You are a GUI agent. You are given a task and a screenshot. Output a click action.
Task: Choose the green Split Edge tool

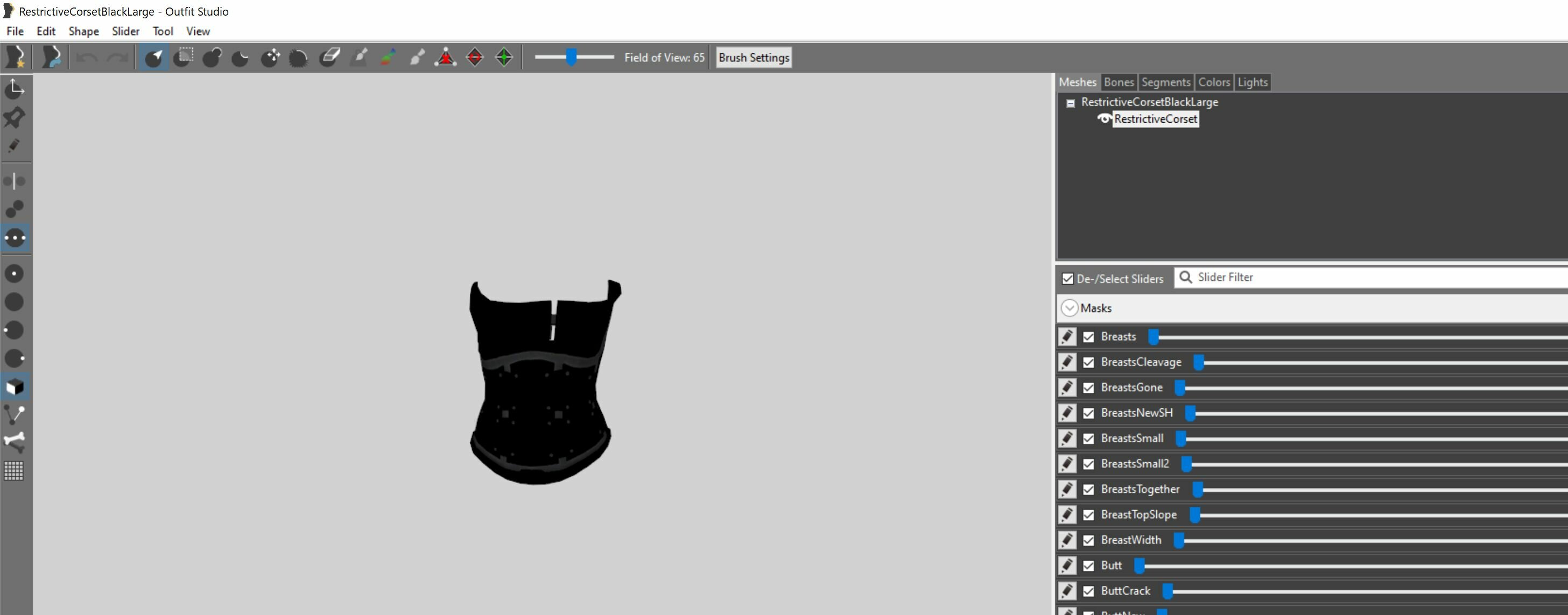504,57
